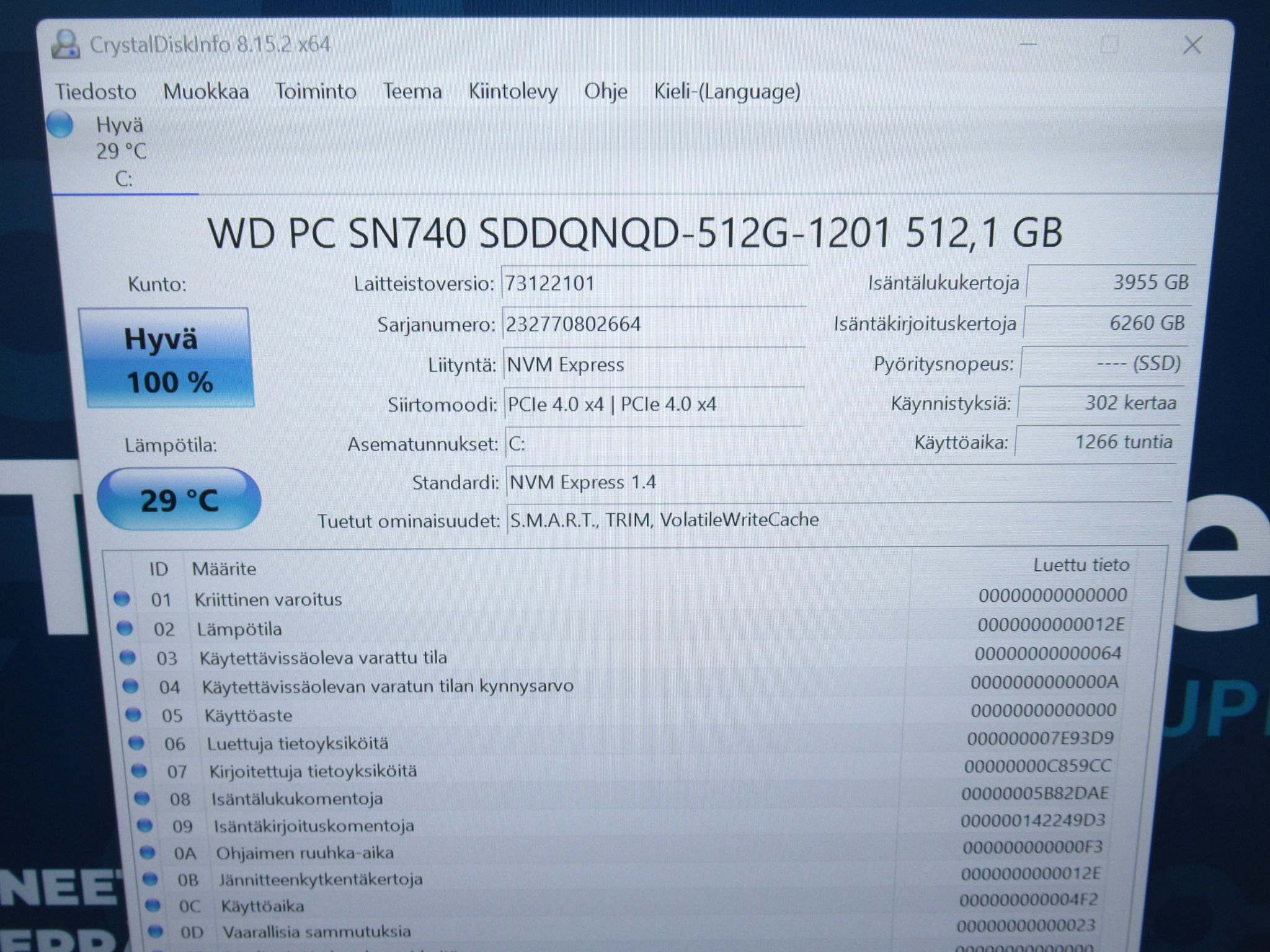This screenshot has width=1270, height=952.
Task: Close the CrystalDiskInfo window
Action: (x=1192, y=45)
